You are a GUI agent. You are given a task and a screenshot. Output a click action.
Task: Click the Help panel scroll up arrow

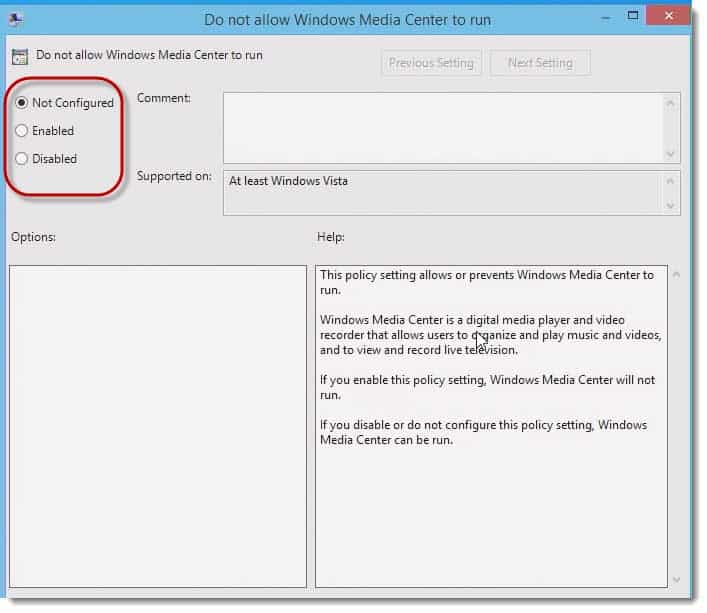tap(676, 274)
